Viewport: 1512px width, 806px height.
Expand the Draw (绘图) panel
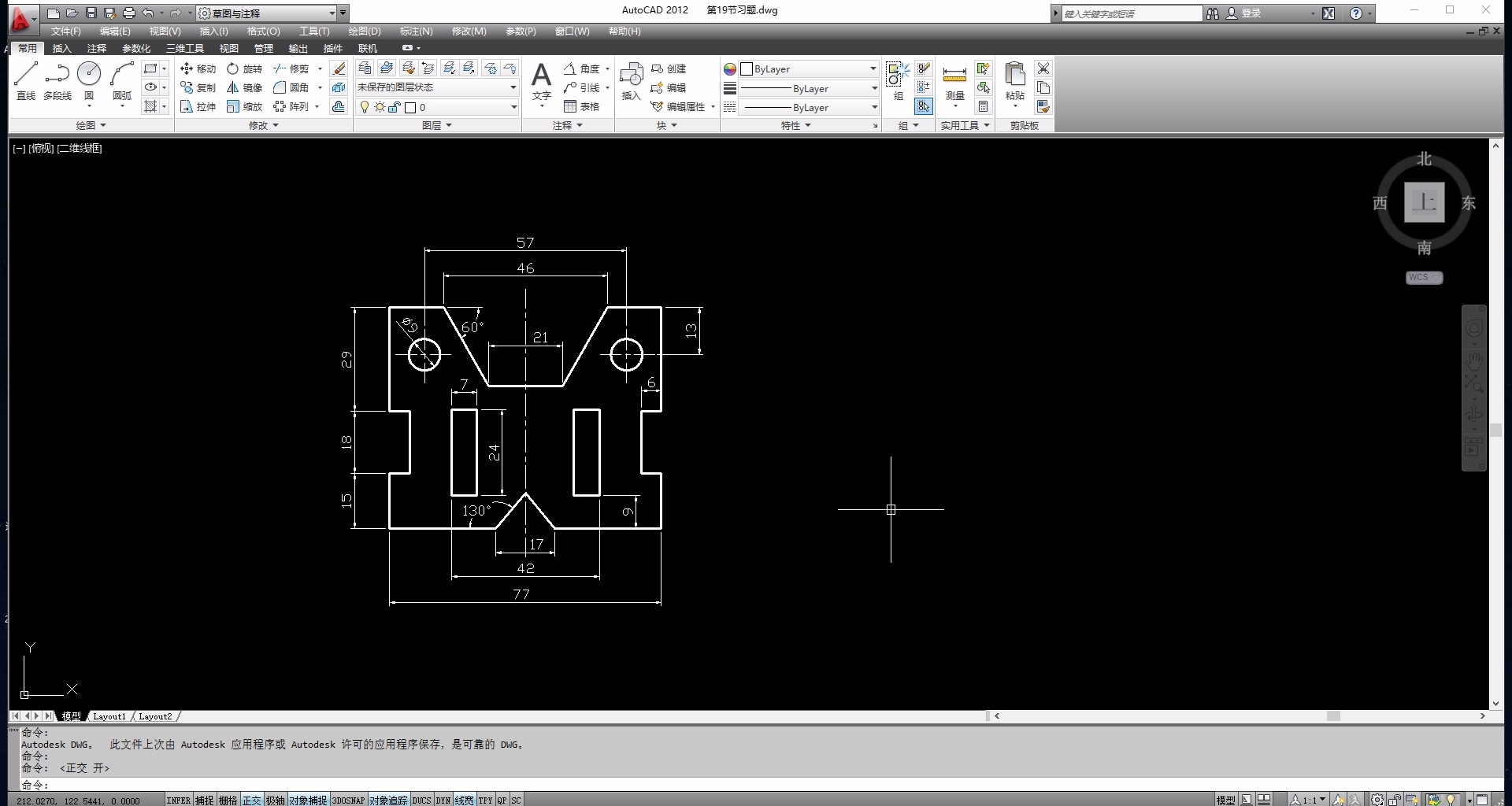pos(91,125)
